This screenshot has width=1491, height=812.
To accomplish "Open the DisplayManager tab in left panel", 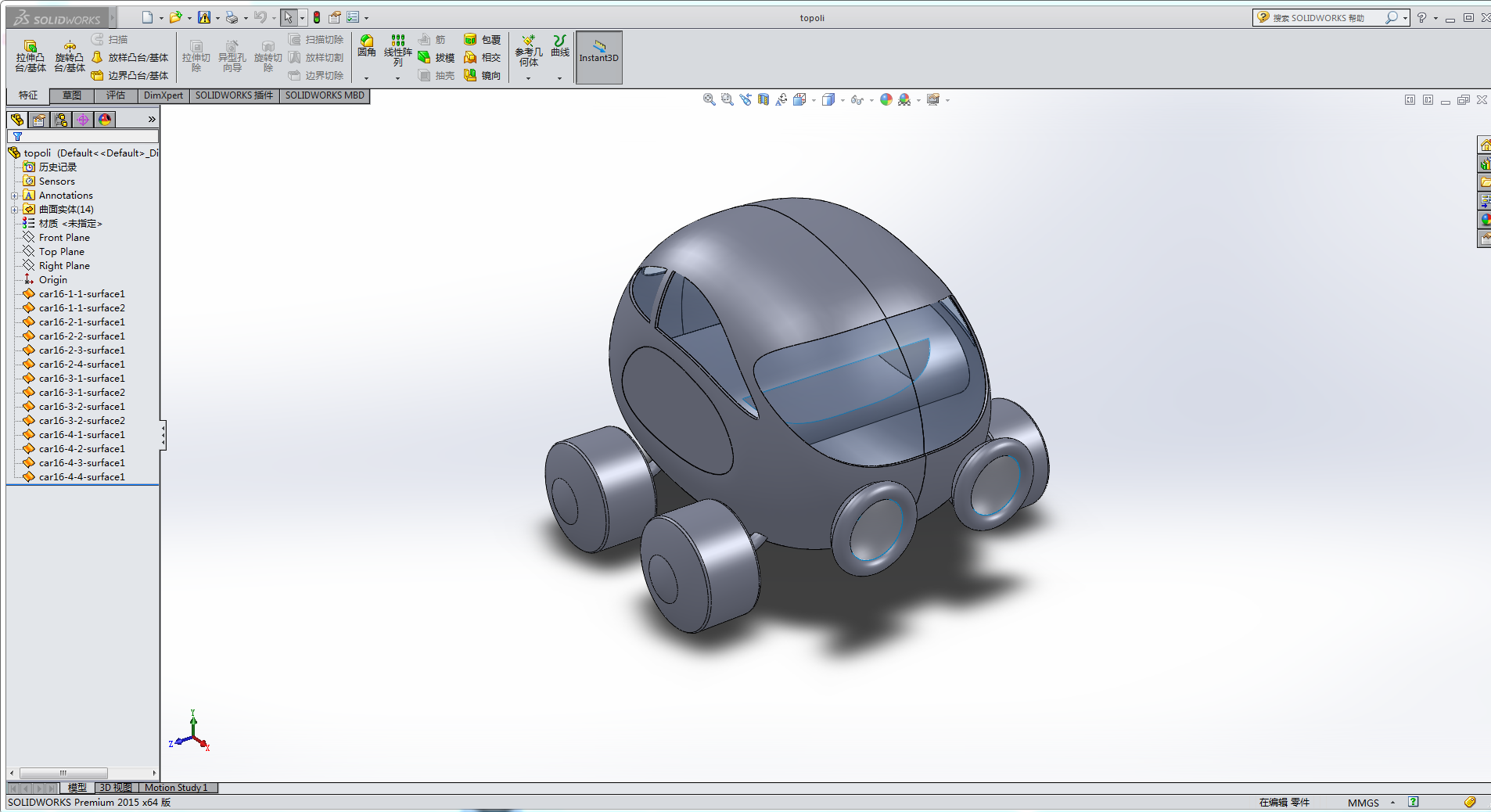I will point(105,119).
